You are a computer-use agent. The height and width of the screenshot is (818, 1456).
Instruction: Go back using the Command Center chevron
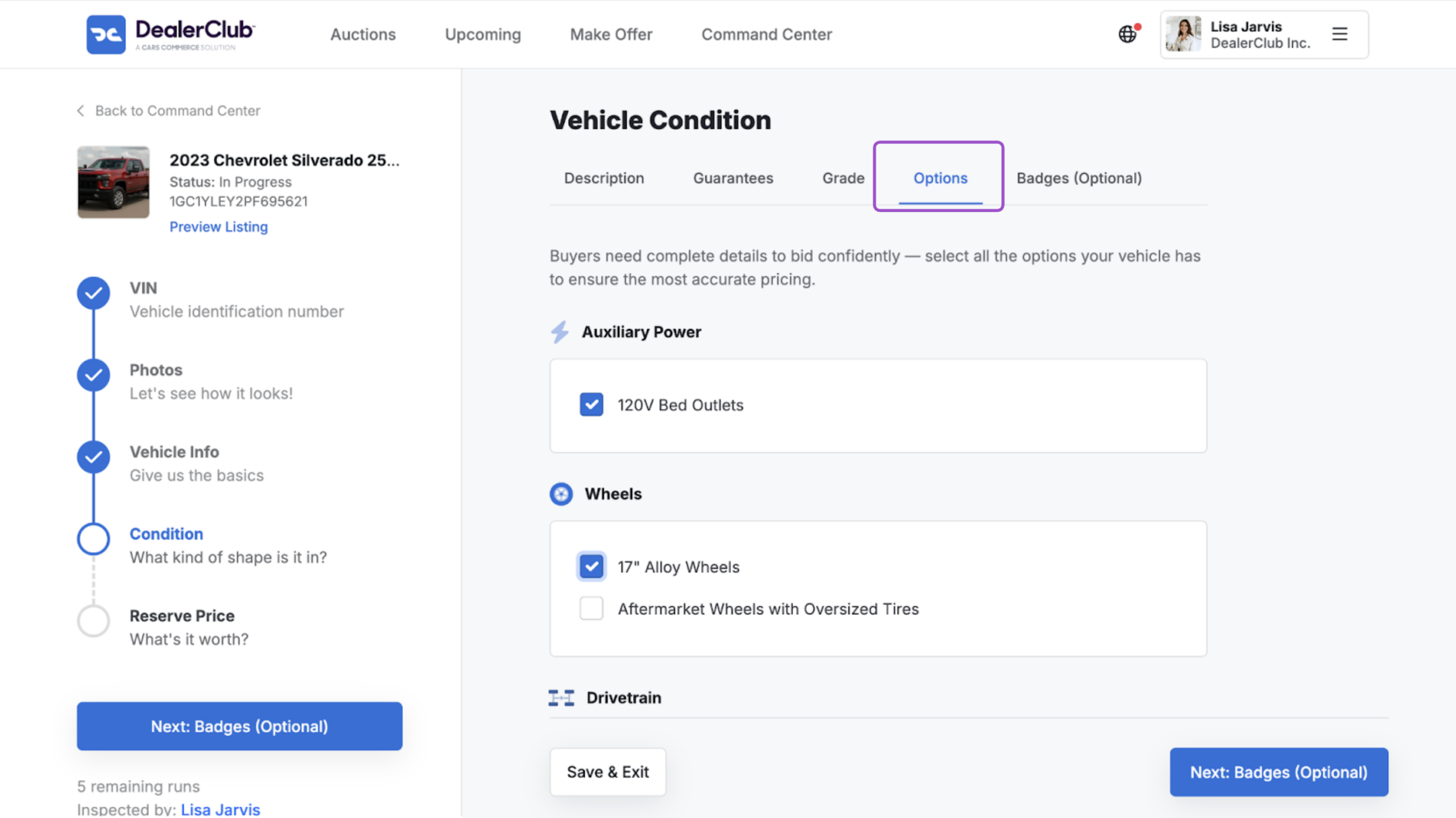click(81, 110)
